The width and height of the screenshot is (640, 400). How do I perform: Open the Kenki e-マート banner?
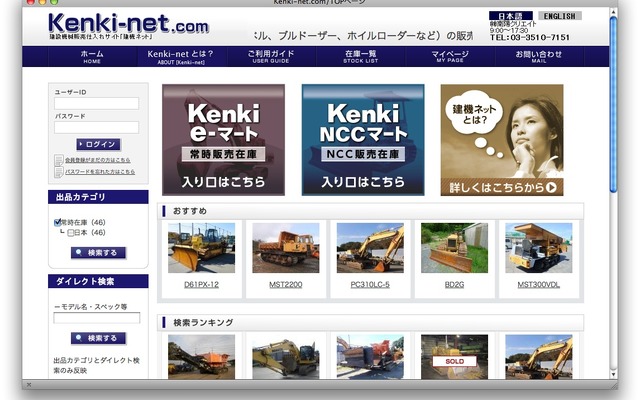(x=223, y=140)
